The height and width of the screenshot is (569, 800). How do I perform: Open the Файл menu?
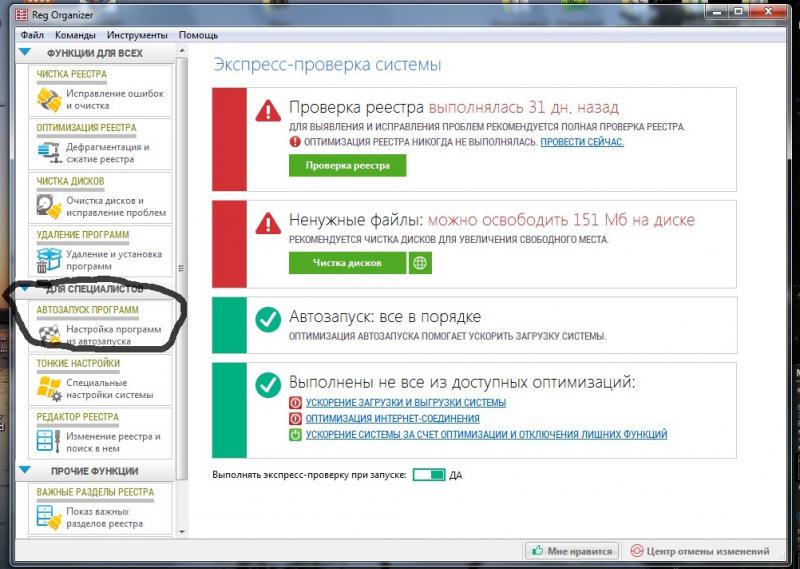tap(32, 35)
